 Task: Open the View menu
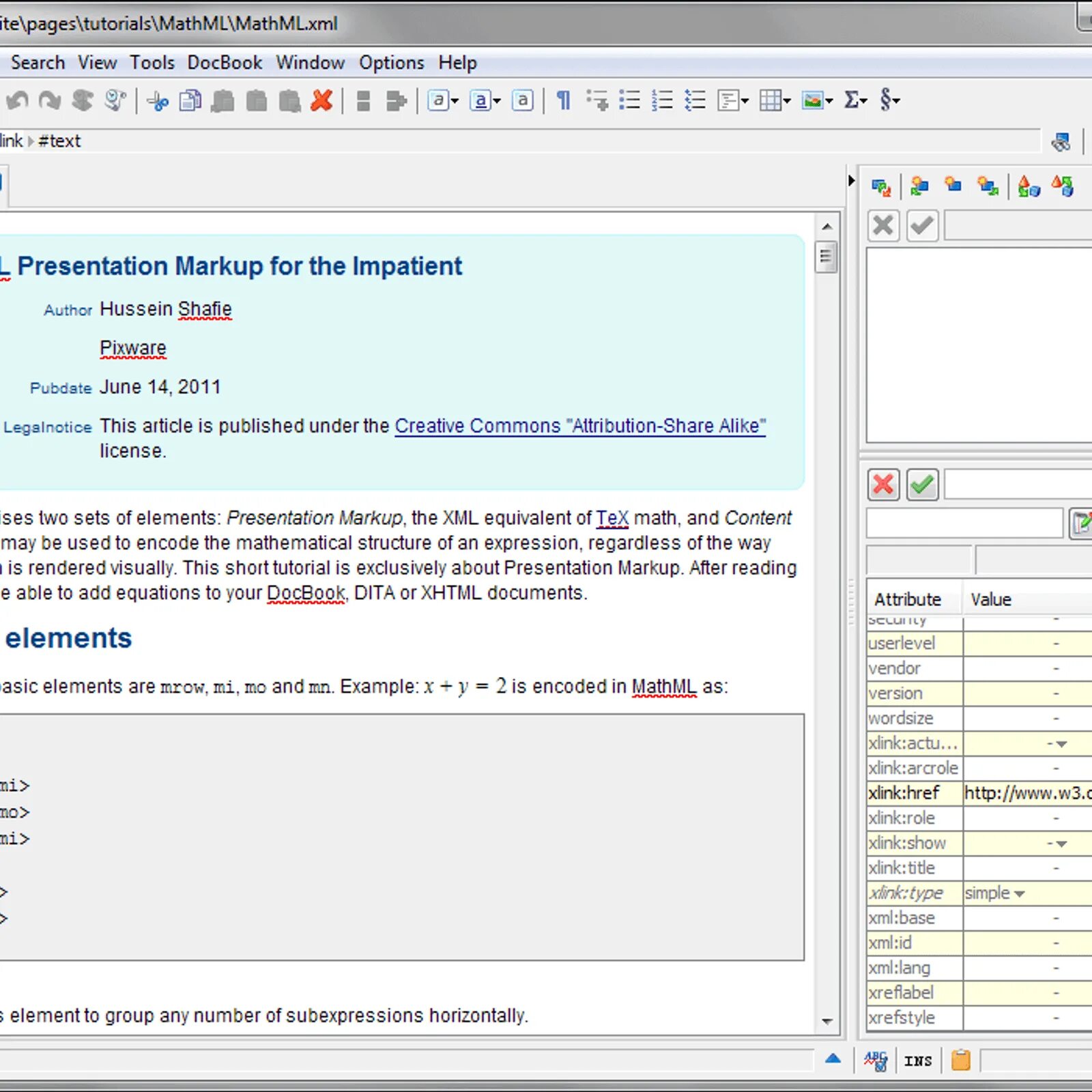[x=97, y=63]
